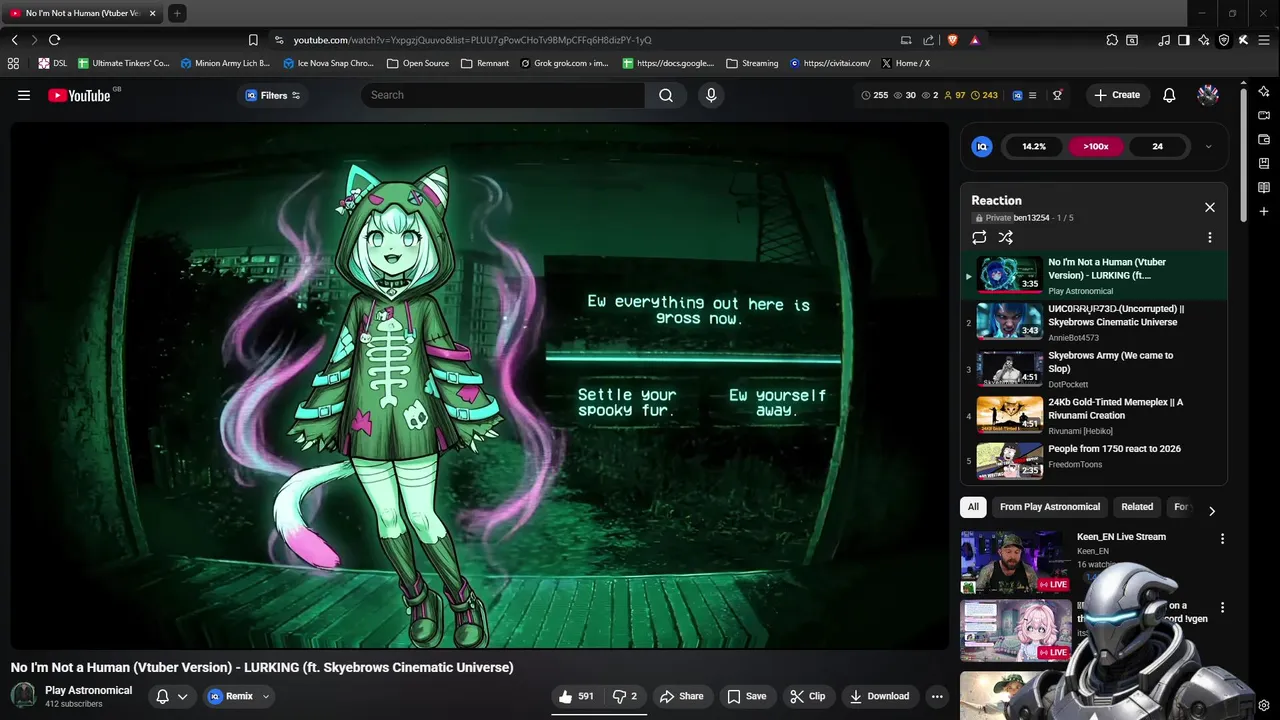Click the Download button
The width and height of the screenshot is (1280, 720).
[x=879, y=696]
